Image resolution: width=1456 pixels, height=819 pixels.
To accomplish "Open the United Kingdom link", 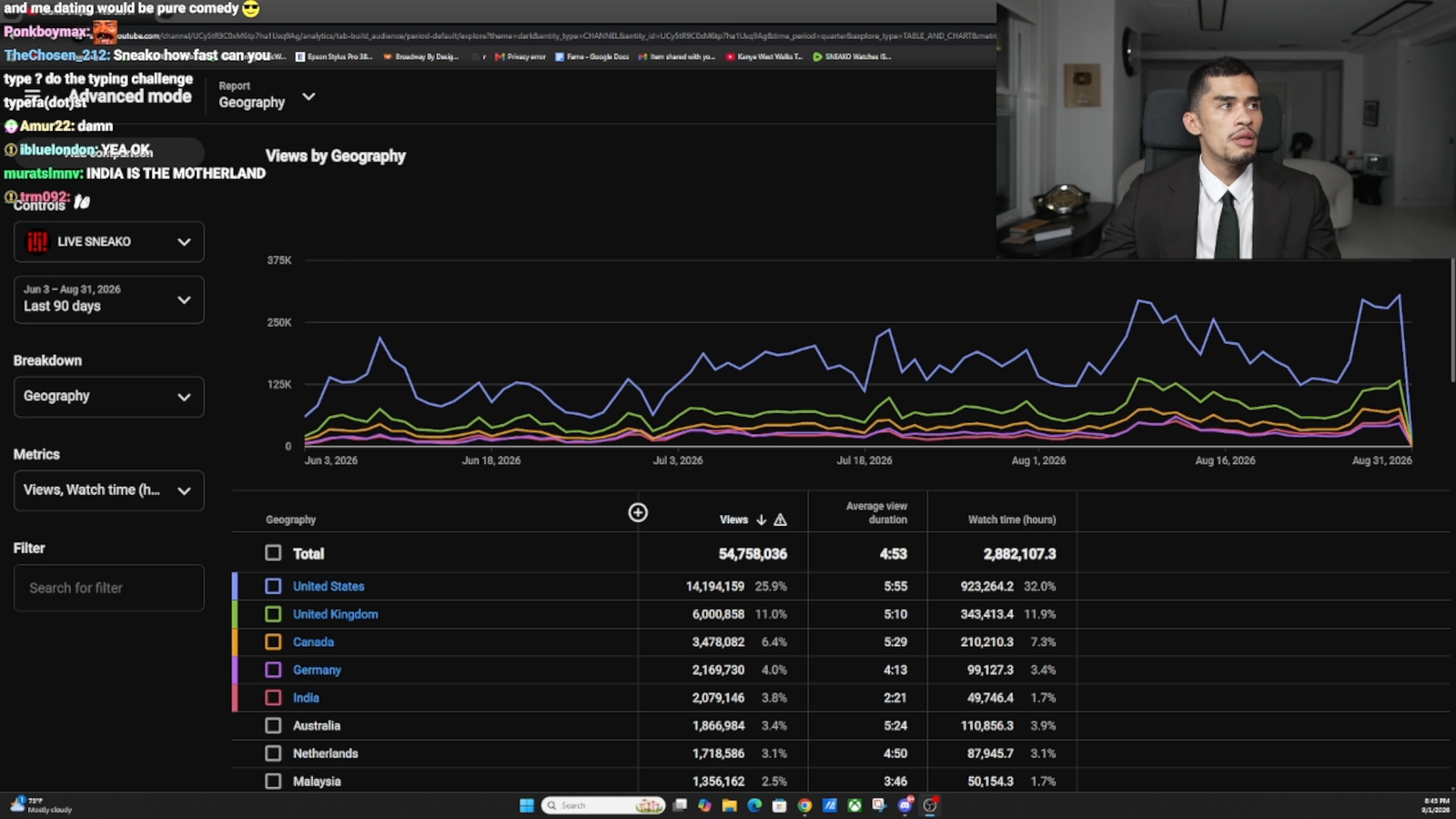I will [335, 614].
